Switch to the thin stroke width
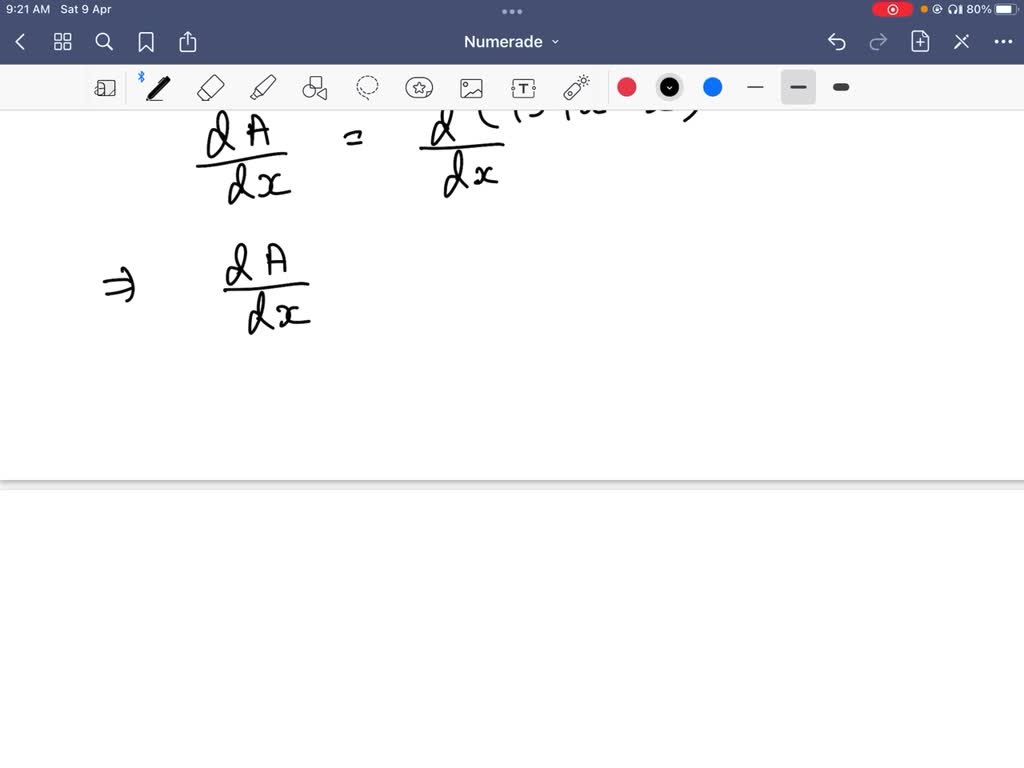The image size is (1024, 768). tap(755, 87)
